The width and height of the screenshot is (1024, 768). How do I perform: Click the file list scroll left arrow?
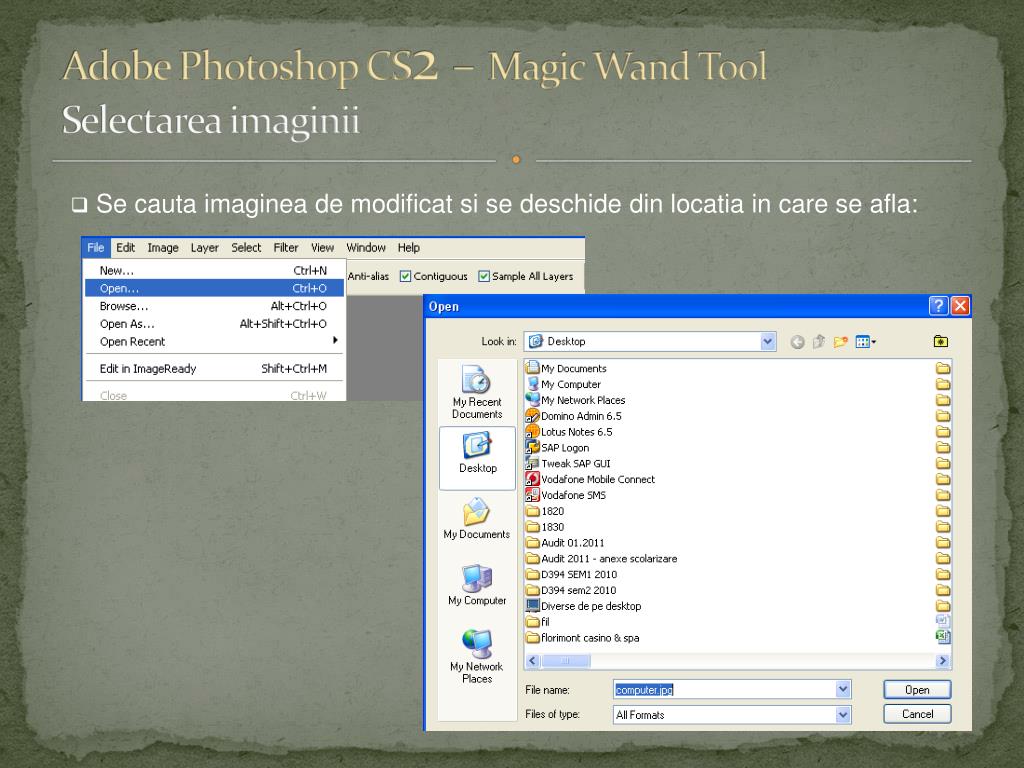click(x=532, y=661)
